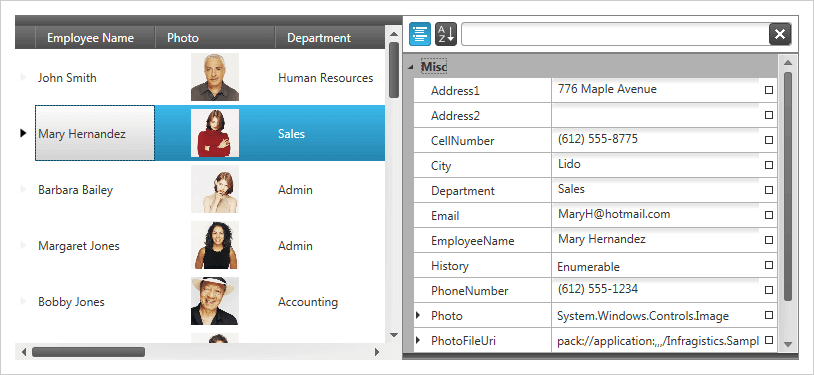
Task: Select the CellNumber property label
Action: click(x=463, y=141)
